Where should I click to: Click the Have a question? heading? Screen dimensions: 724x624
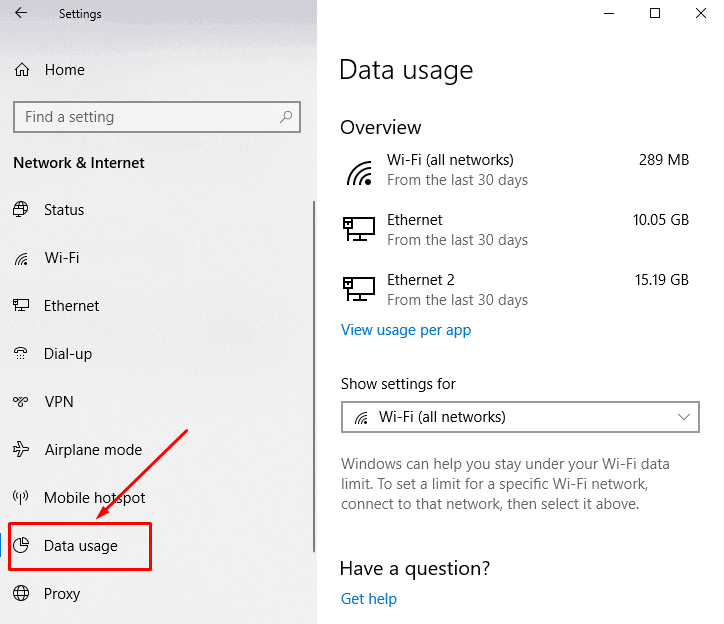coord(415,569)
